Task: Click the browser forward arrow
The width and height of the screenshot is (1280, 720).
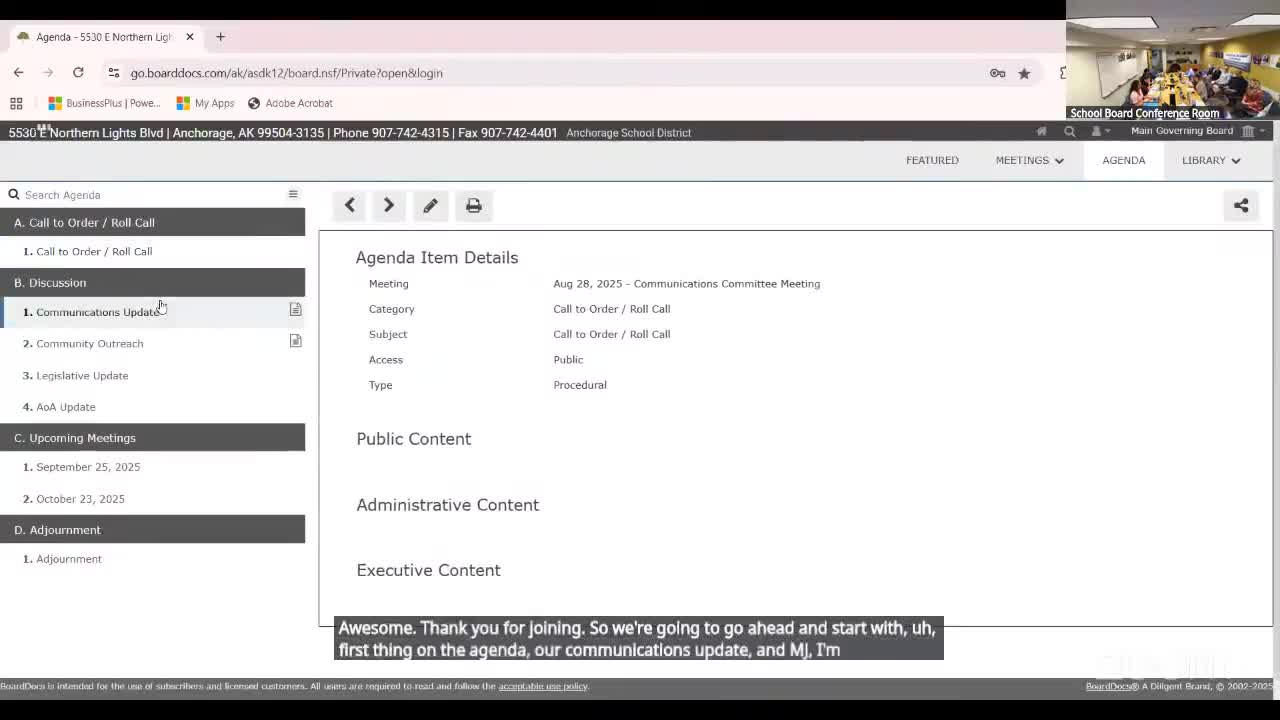Action: (x=48, y=73)
